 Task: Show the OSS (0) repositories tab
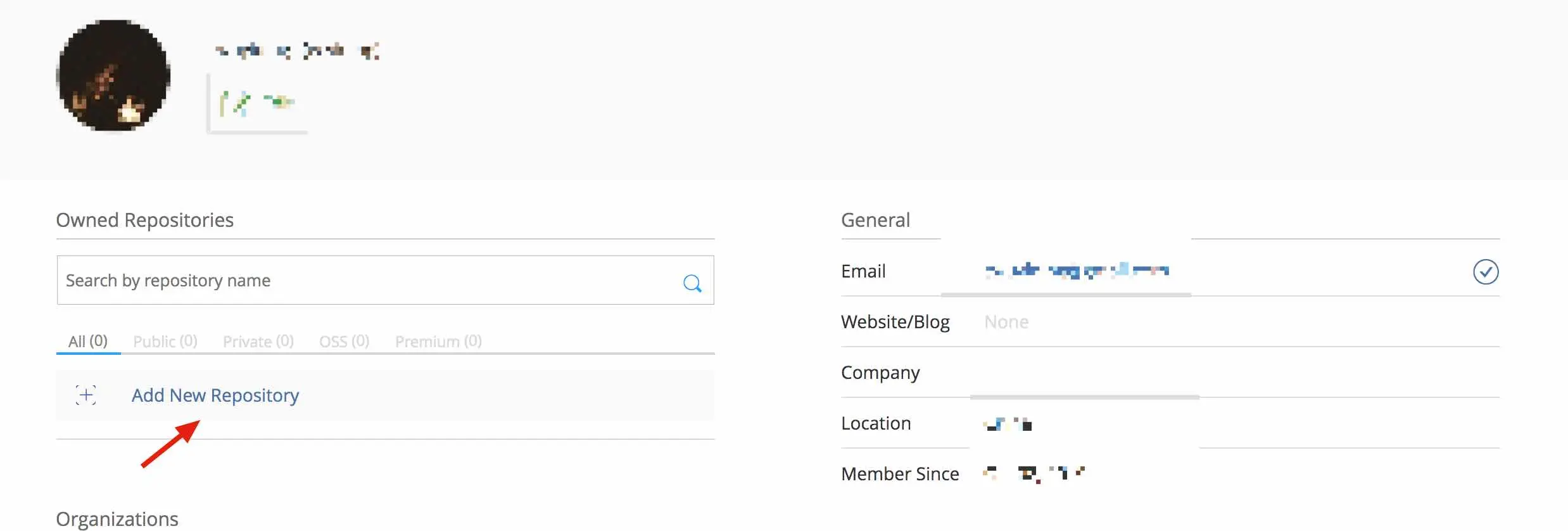click(344, 341)
